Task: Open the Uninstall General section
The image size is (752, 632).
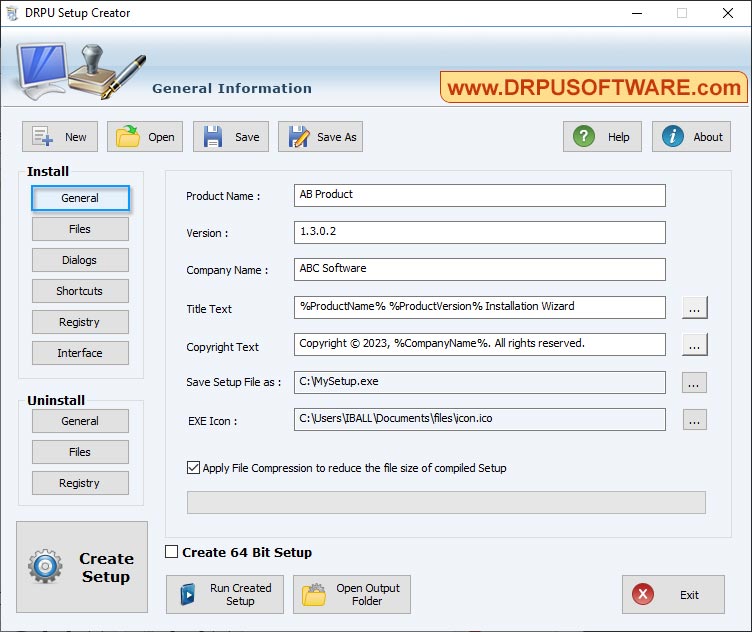Action: click(x=80, y=421)
